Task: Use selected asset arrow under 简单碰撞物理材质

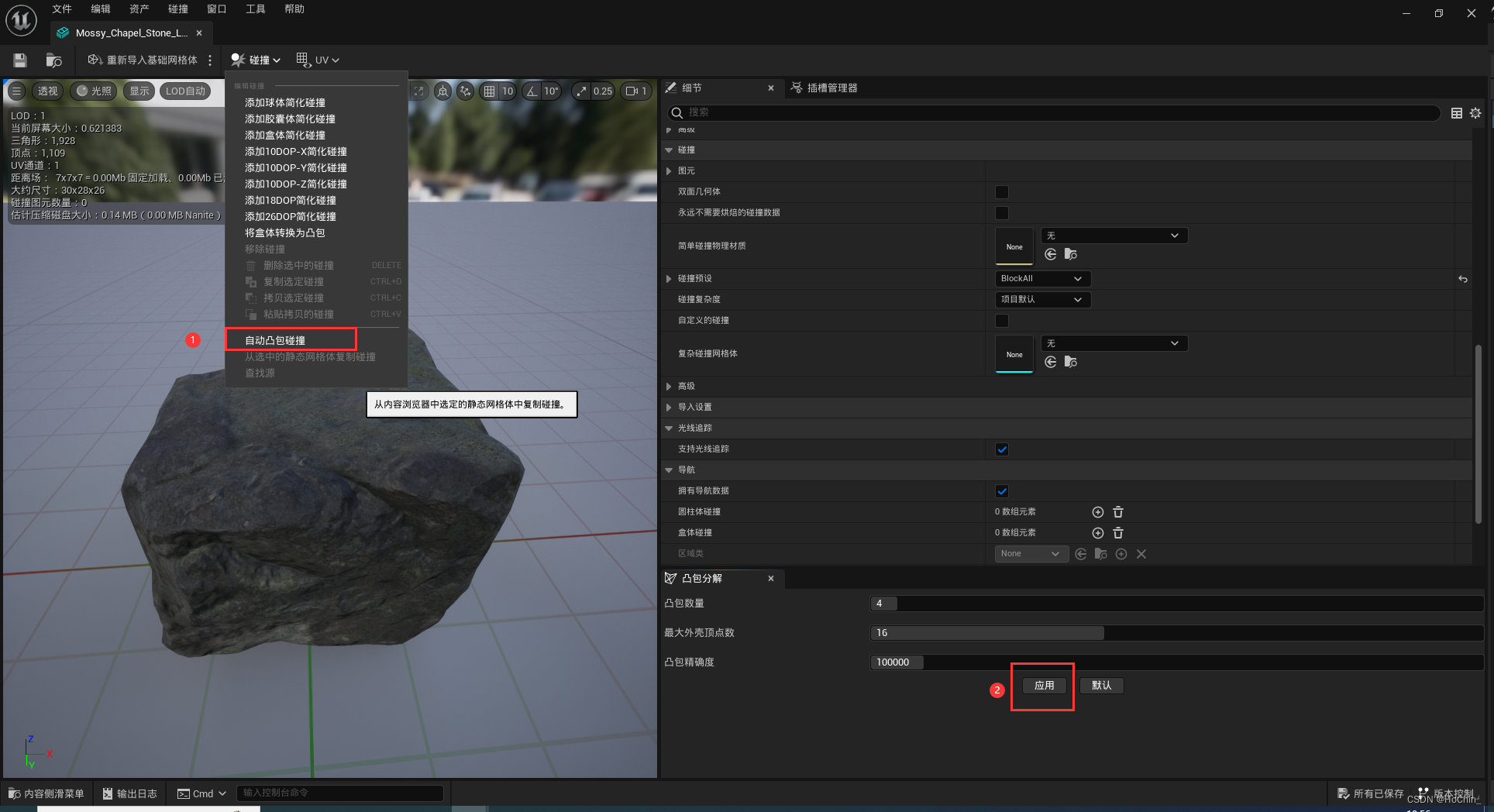Action: coord(1050,254)
